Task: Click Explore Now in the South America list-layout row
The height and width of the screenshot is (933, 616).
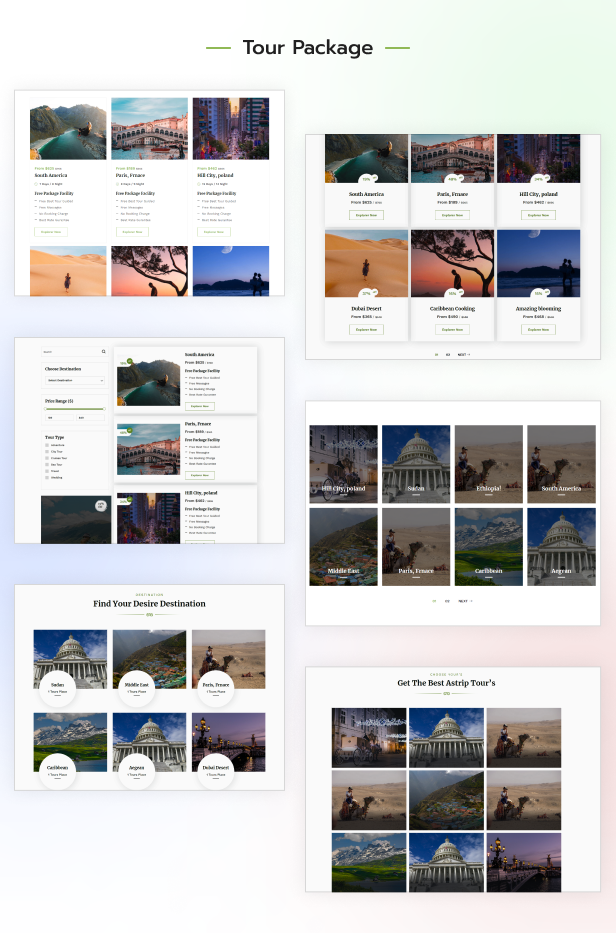Action: pos(200,406)
